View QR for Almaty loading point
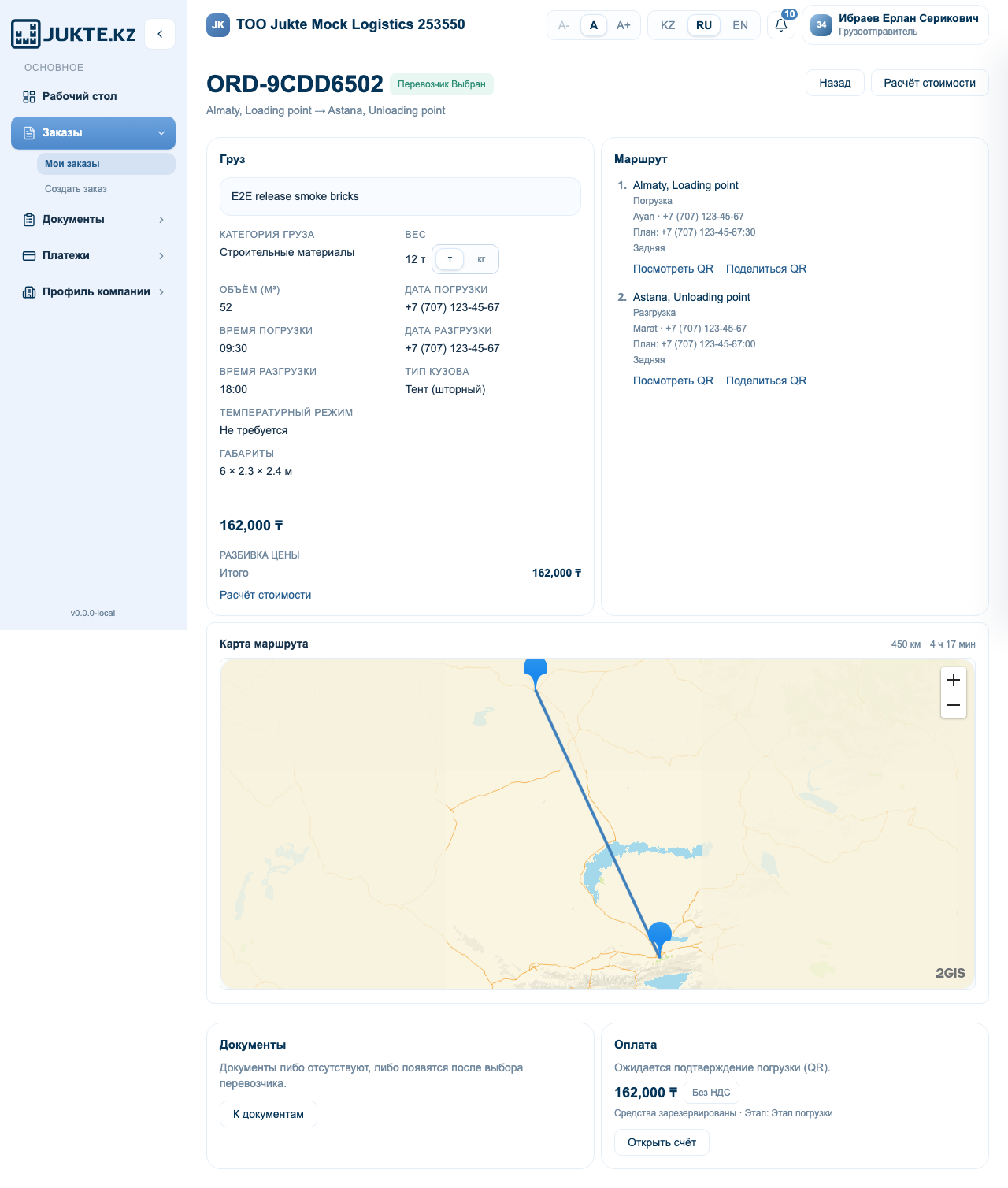This screenshot has height=1188, width=1008. tap(673, 269)
